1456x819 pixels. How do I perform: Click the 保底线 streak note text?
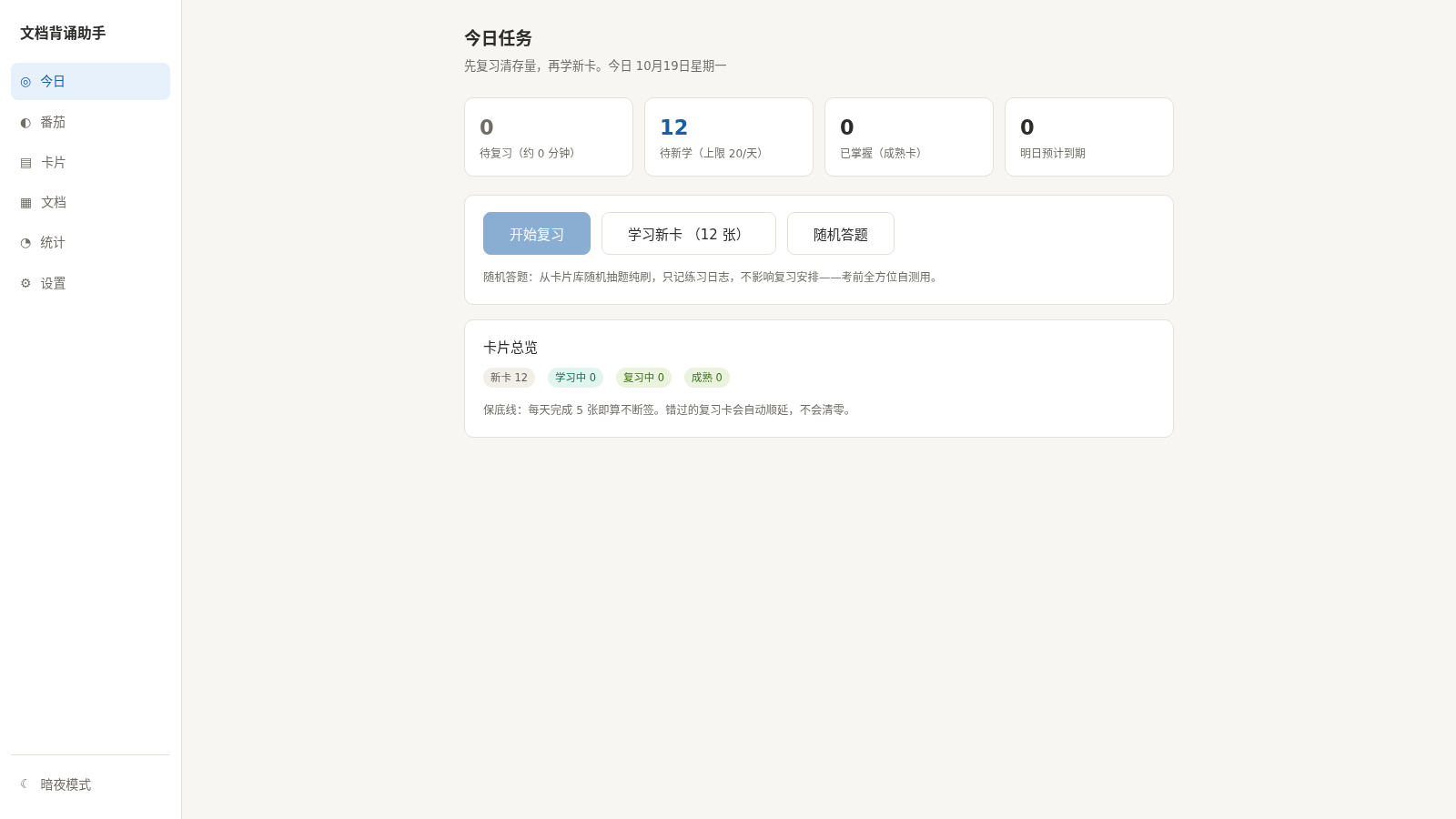(x=669, y=410)
